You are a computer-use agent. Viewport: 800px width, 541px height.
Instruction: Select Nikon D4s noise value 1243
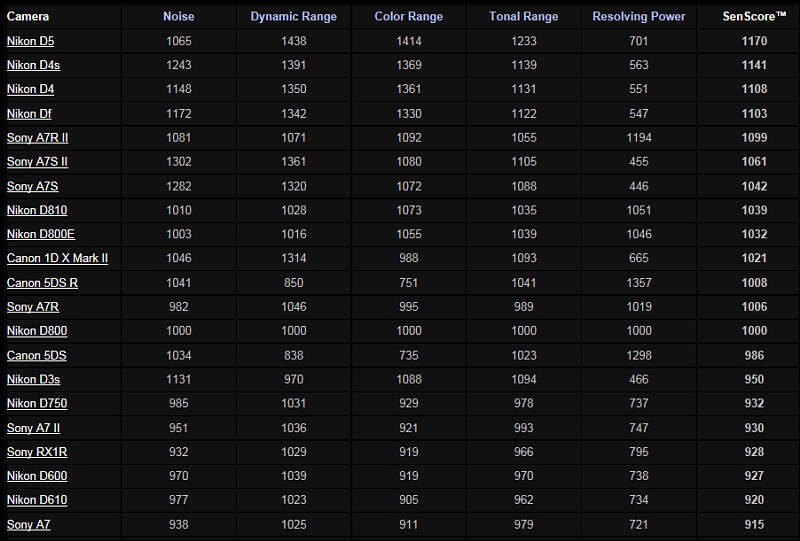point(179,65)
